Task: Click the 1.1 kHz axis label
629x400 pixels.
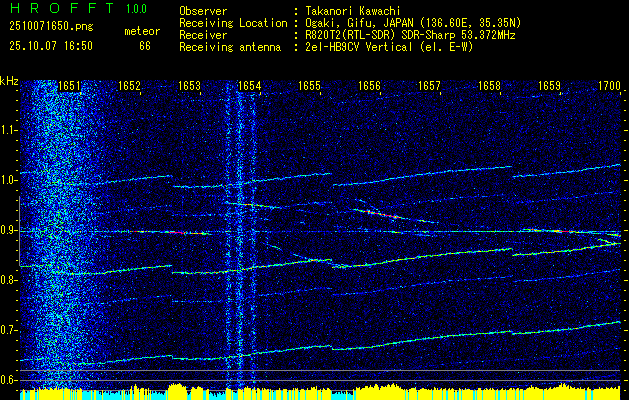Action: click(x=9, y=130)
